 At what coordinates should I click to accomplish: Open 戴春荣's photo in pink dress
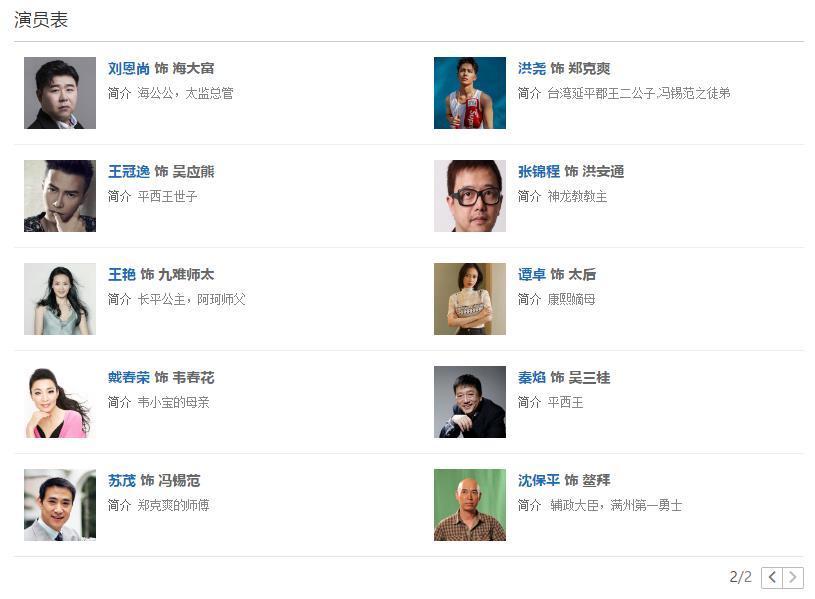[60, 402]
